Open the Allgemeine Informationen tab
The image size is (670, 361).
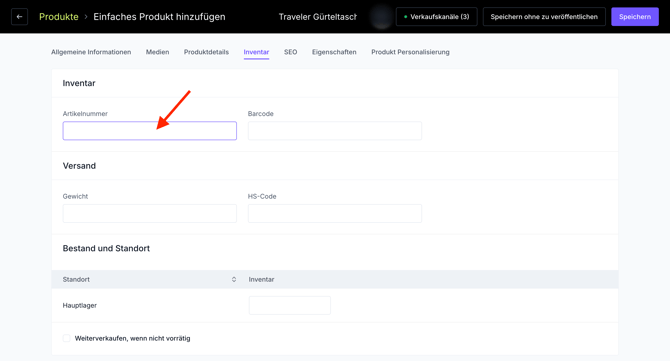(91, 52)
